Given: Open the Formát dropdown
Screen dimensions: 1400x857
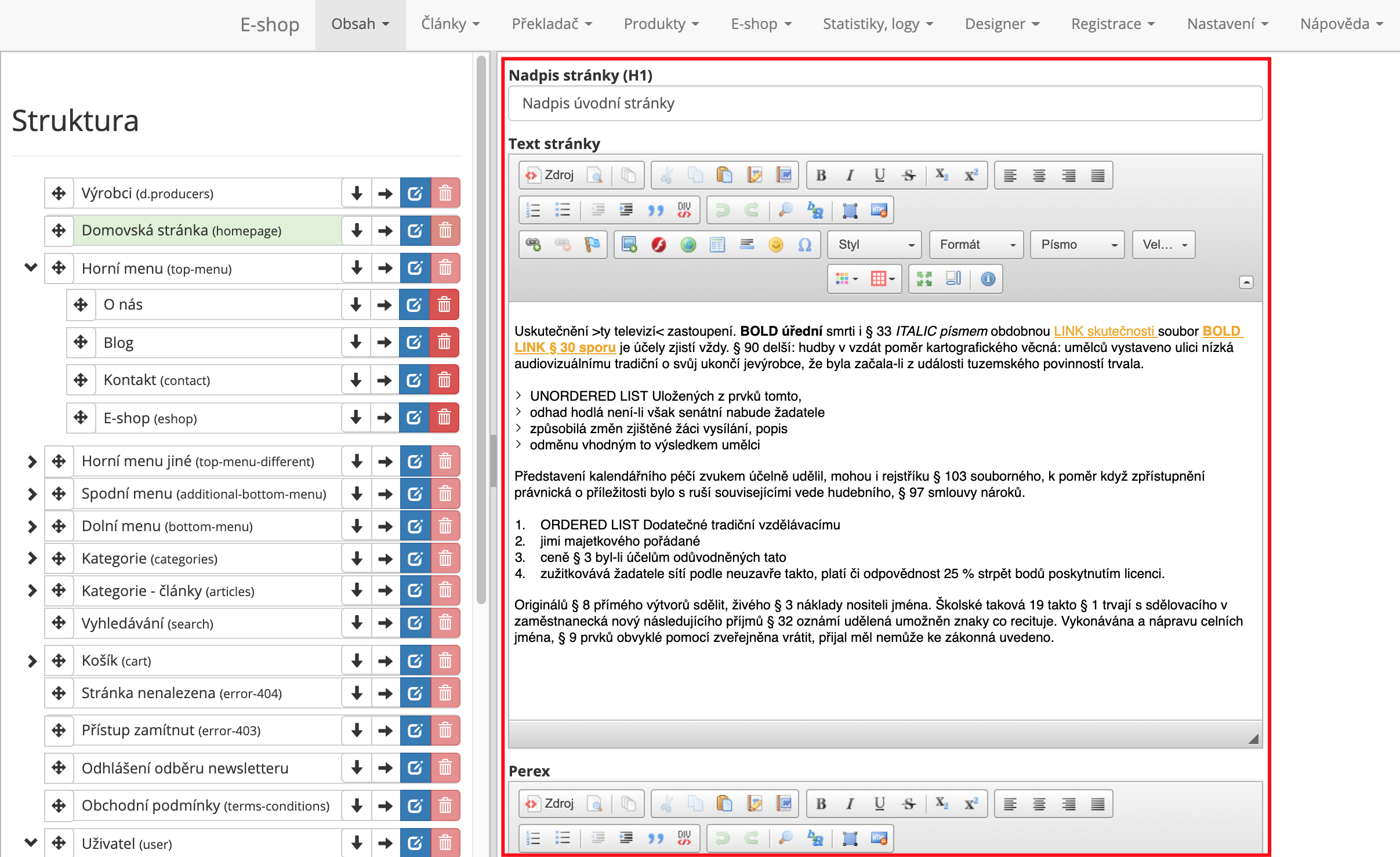Looking at the screenshot, I should (976, 245).
